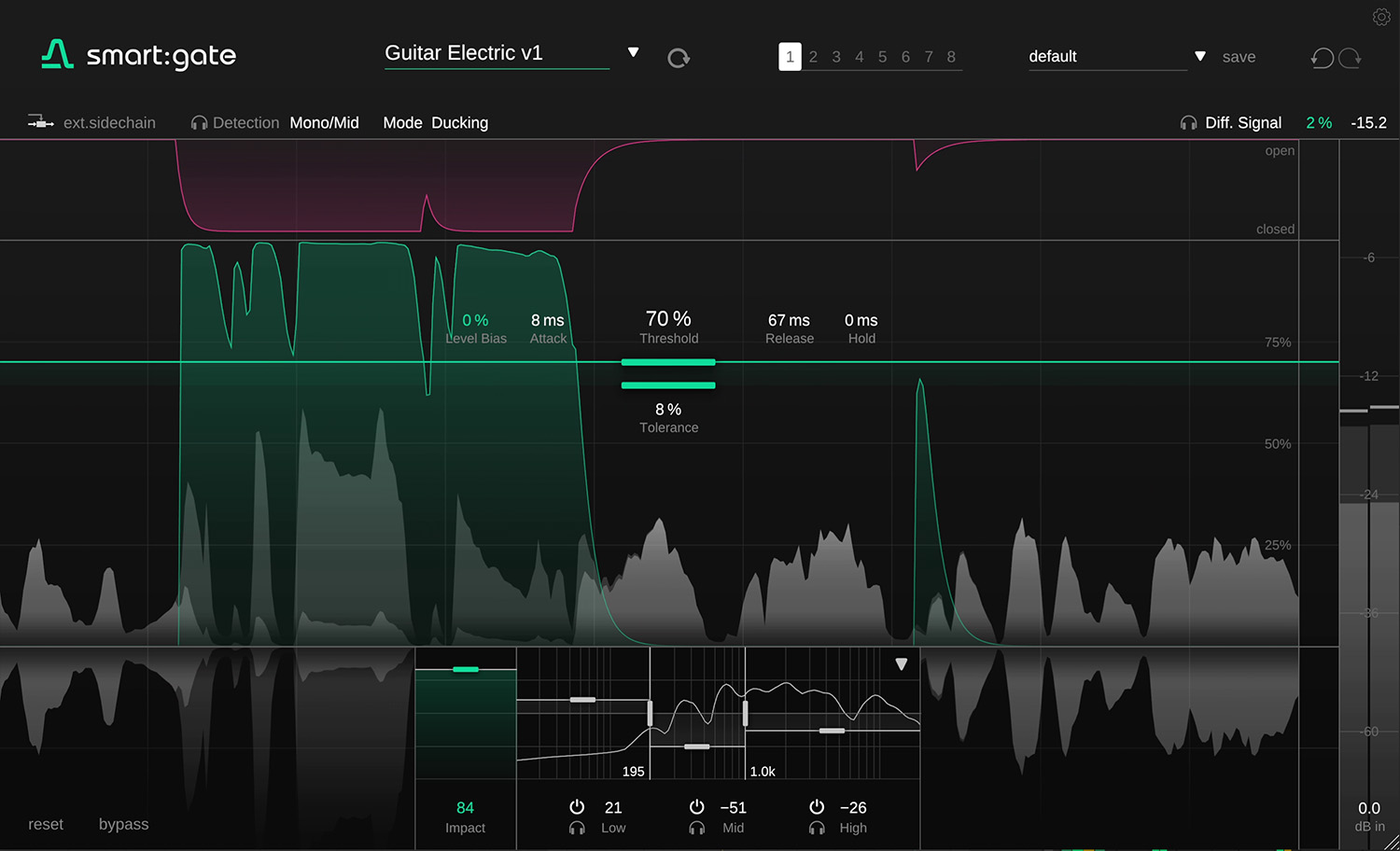Select state slot 8

[x=951, y=57]
